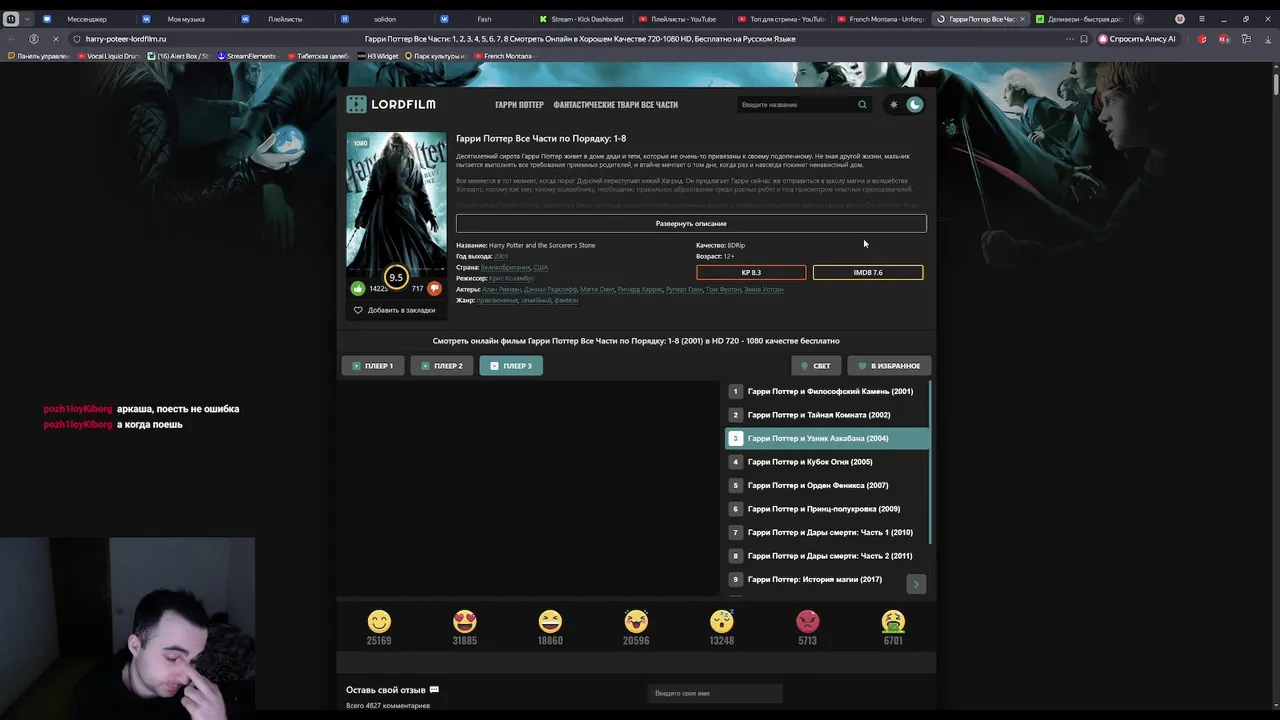Click the IMDB 7.6 rating button
The height and width of the screenshot is (720, 1280).
click(x=868, y=272)
